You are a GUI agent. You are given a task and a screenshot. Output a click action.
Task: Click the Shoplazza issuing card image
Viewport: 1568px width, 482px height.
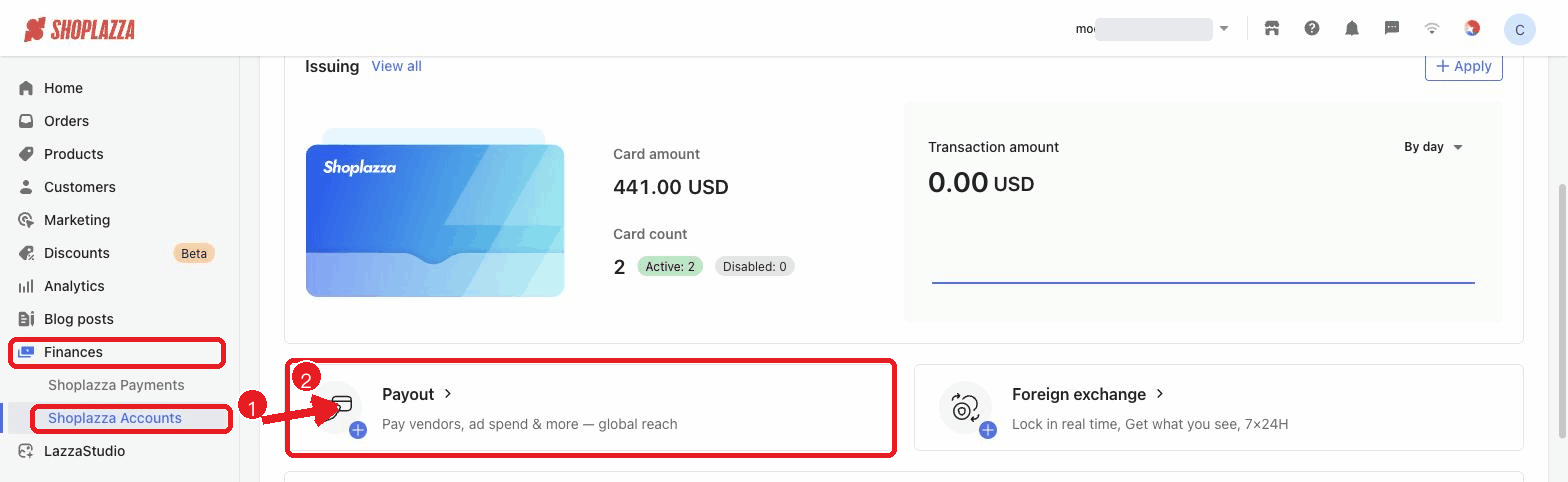[x=435, y=220]
